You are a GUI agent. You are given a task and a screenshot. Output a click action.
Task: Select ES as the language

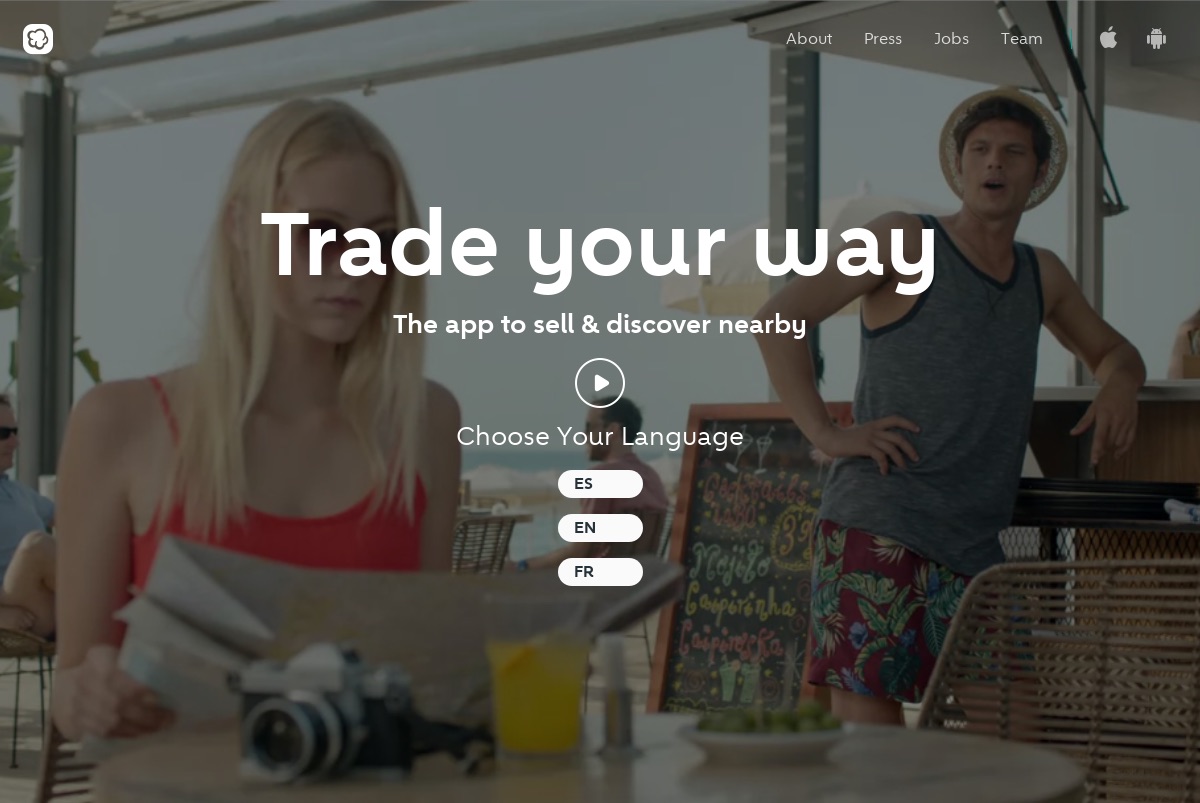600,484
